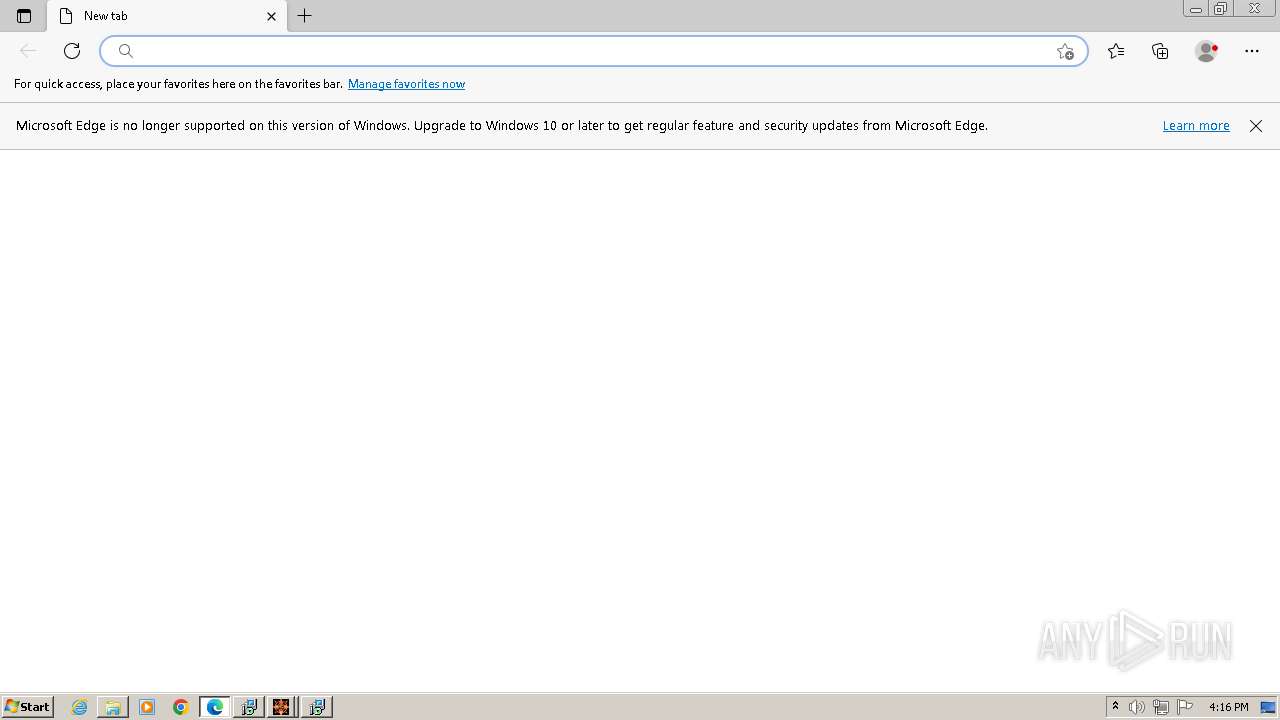
Task: Open the profile avatar menu
Action: tap(1207, 51)
